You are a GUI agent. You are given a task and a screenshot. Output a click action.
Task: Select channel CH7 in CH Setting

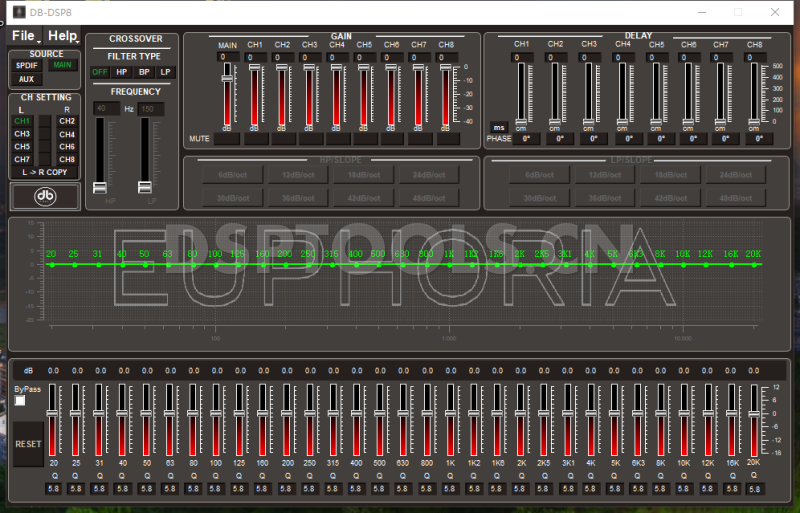(x=22, y=159)
